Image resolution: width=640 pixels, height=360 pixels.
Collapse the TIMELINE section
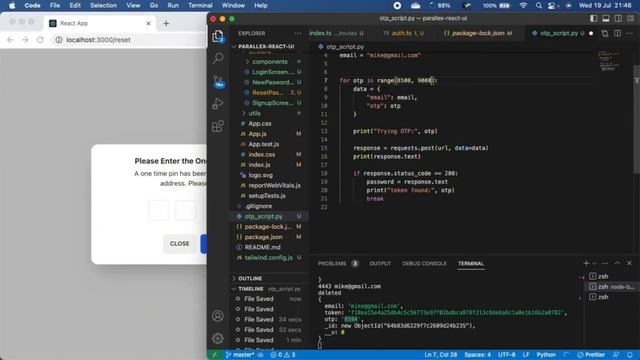click(250, 289)
